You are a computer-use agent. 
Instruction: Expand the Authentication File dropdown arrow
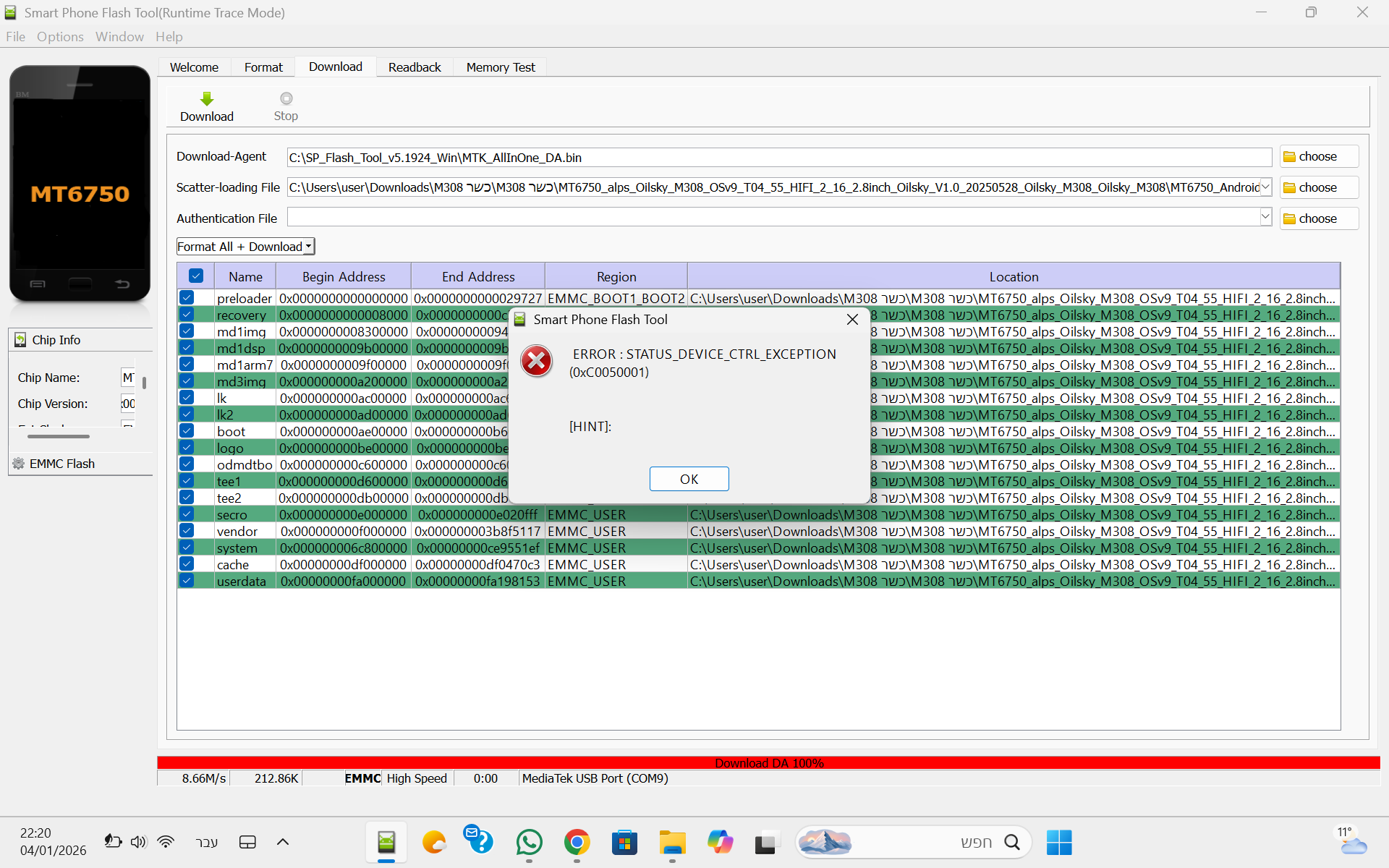pos(1265,217)
